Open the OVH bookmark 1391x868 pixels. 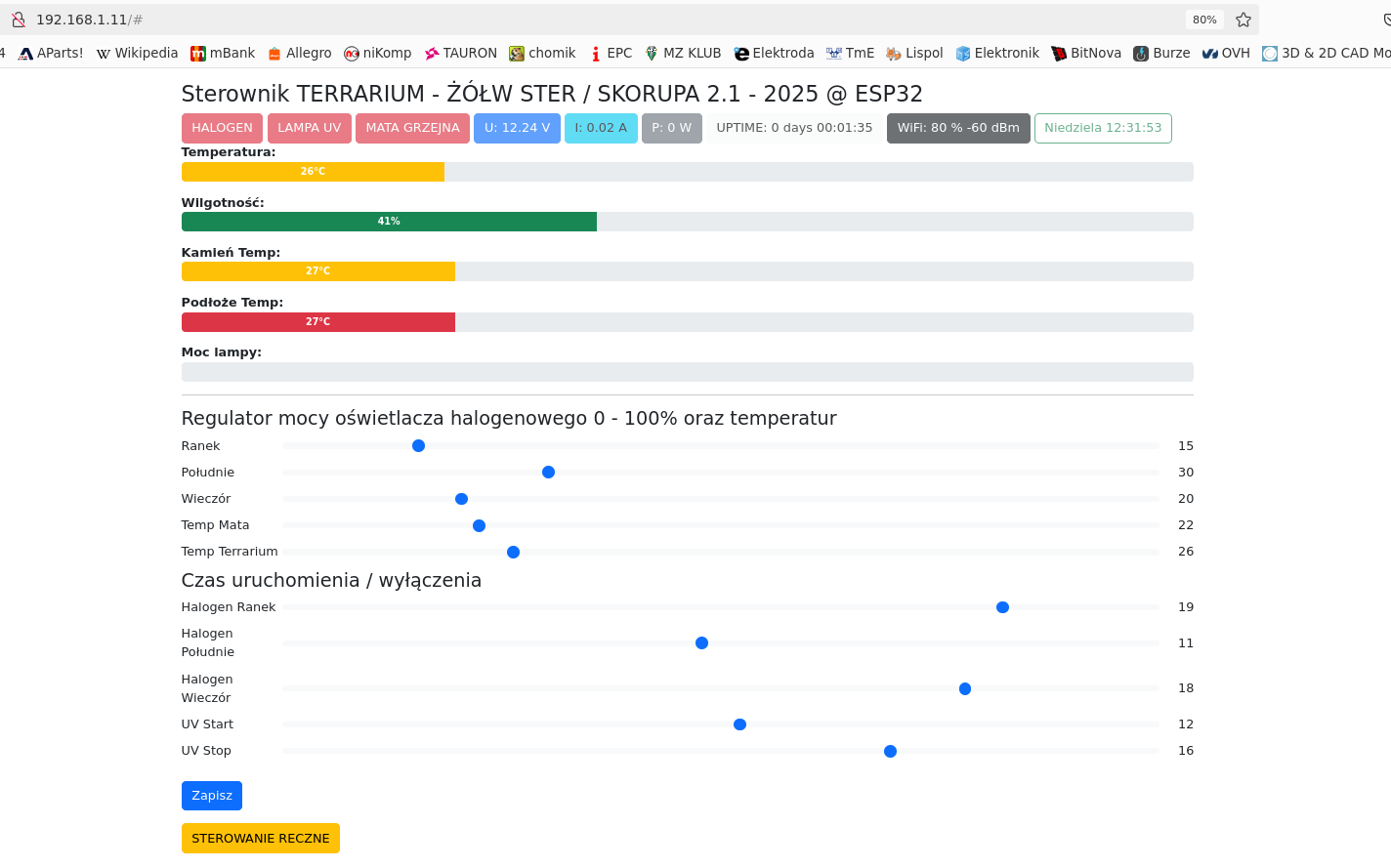point(1226,53)
